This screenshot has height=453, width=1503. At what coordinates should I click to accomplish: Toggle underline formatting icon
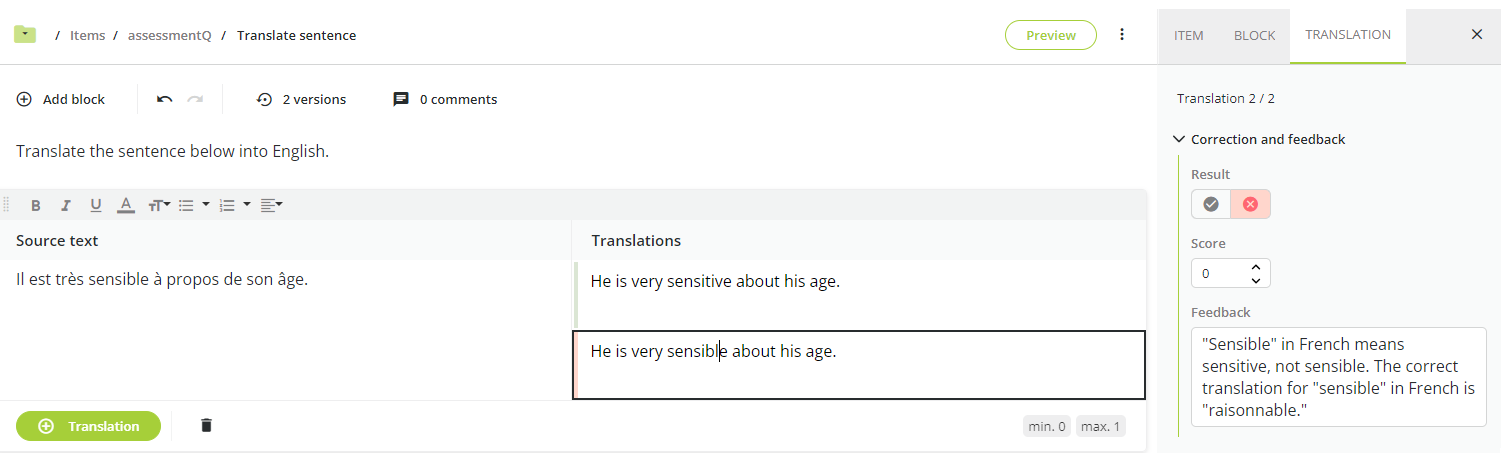[96, 205]
